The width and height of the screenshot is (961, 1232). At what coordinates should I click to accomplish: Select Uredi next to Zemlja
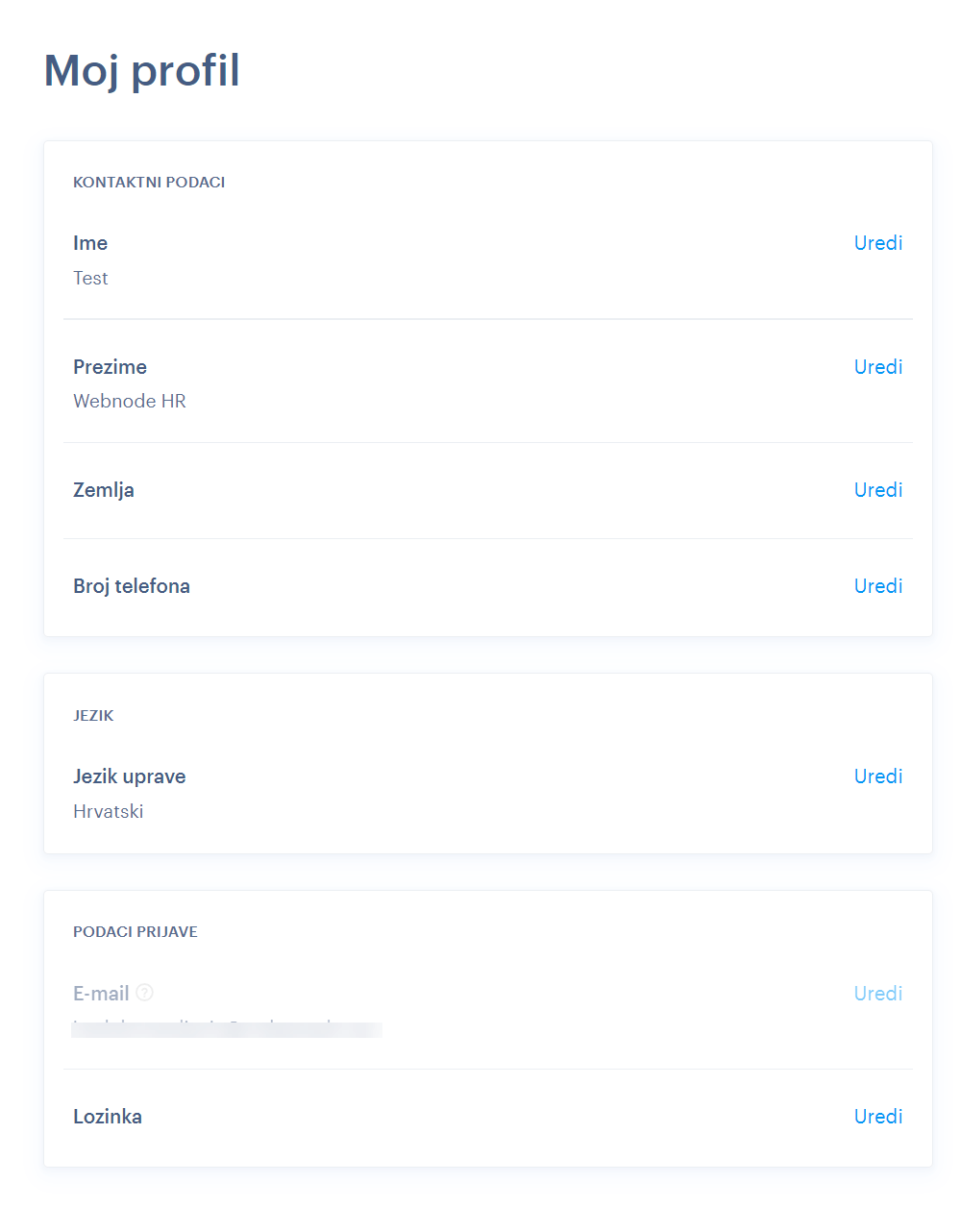coord(878,490)
